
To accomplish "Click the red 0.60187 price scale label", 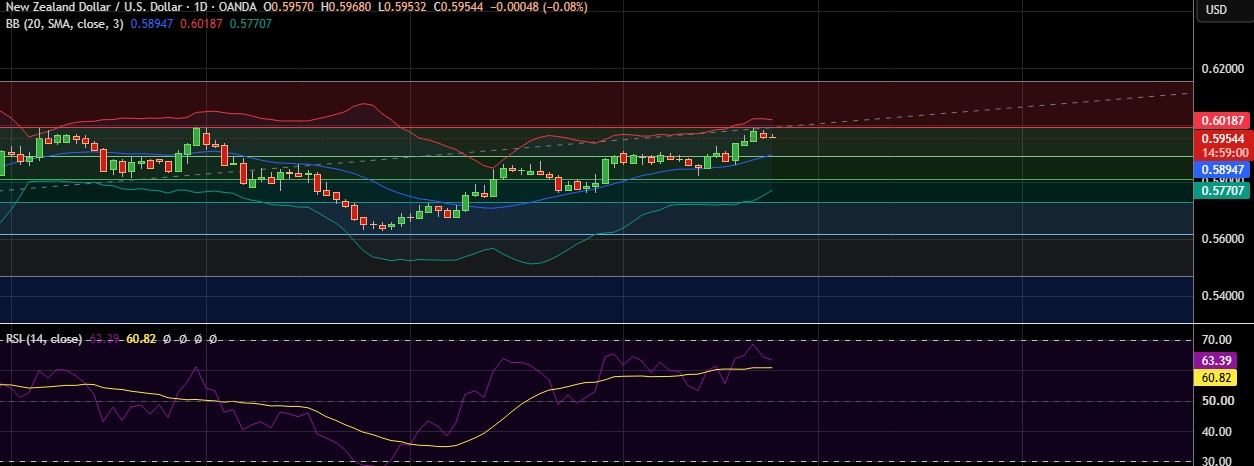I will tap(1223, 120).
